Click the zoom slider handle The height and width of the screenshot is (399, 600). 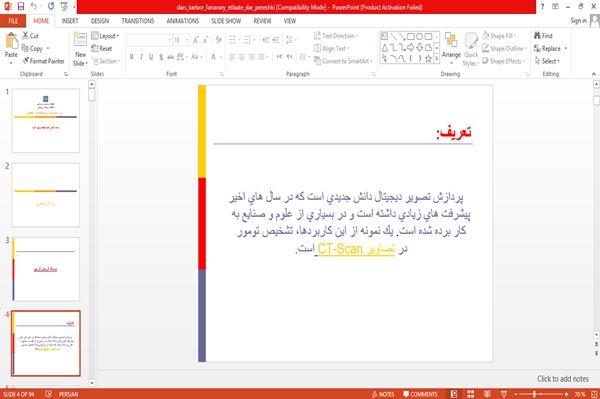click(x=534, y=394)
